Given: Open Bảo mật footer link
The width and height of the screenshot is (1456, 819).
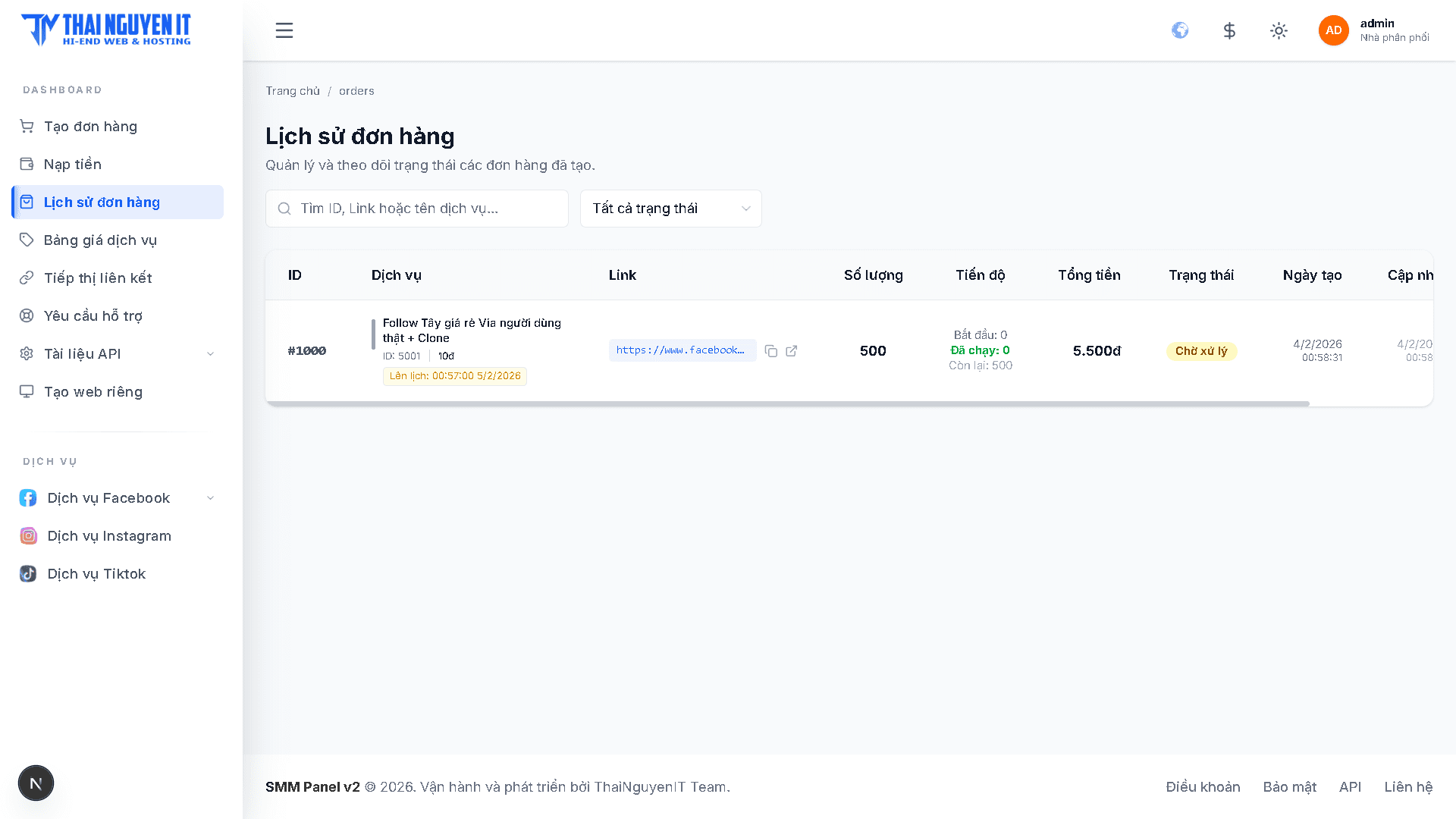Looking at the screenshot, I should [1289, 787].
